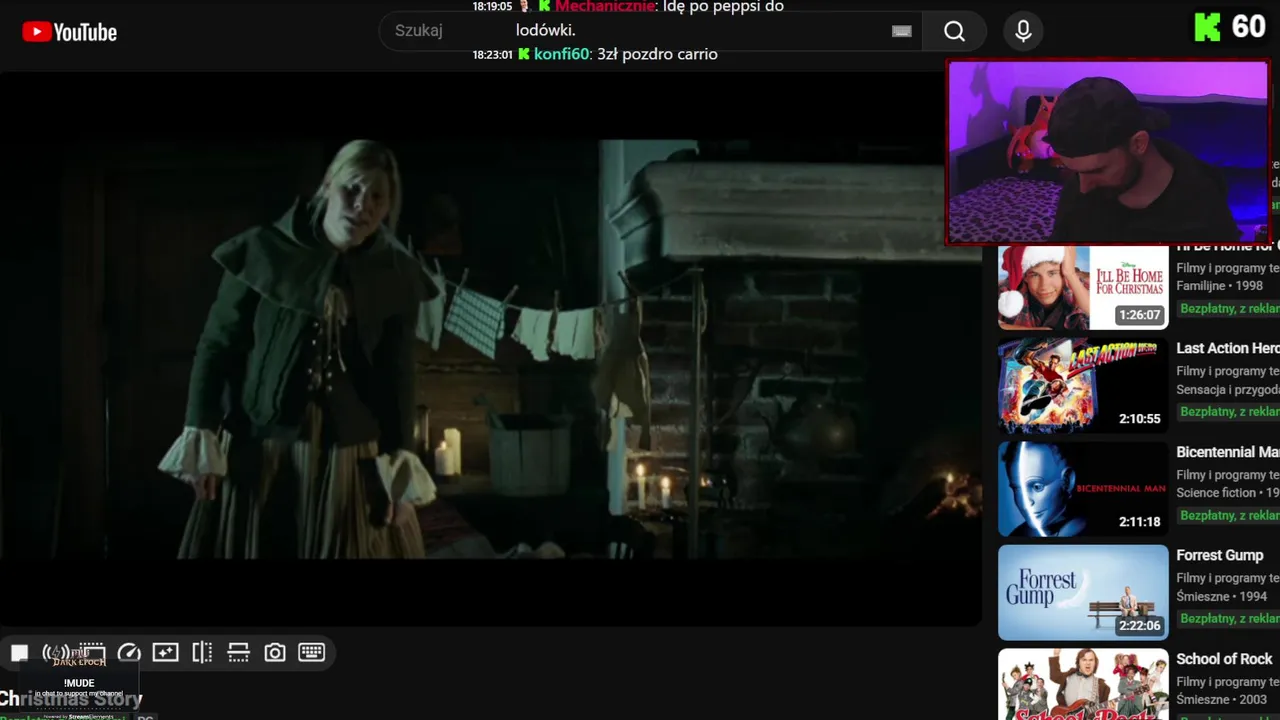The width and height of the screenshot is (1280, 720).
Task: Open Last Action Hero thumbnail
Action: 1083,385
